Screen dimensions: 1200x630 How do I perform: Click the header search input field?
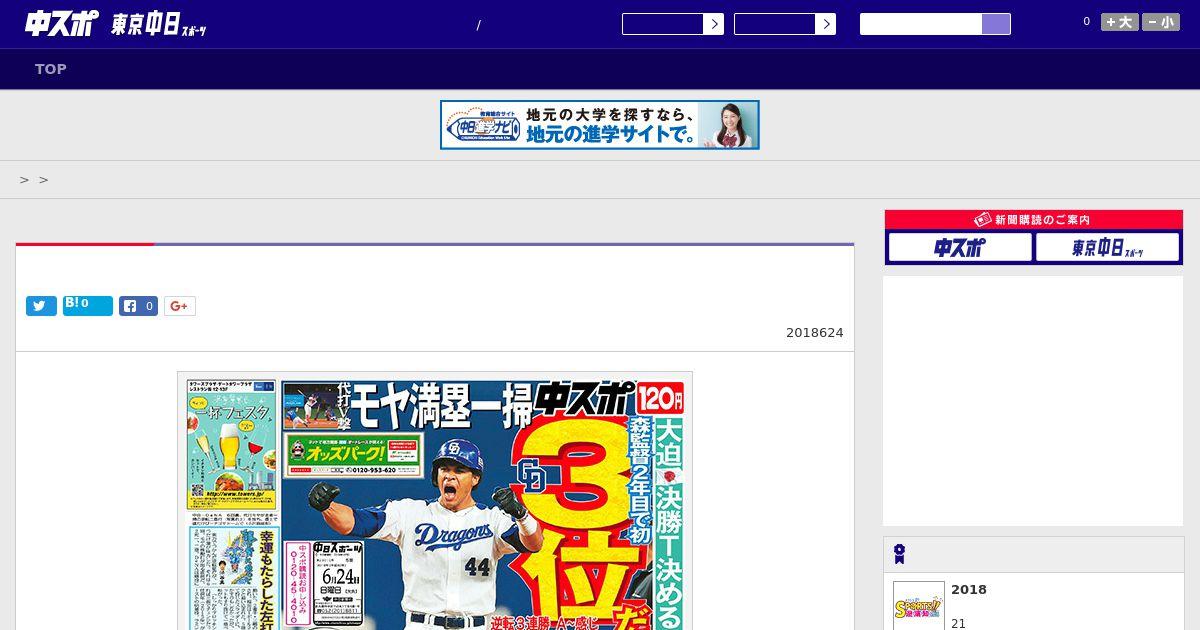click(921, 24)
